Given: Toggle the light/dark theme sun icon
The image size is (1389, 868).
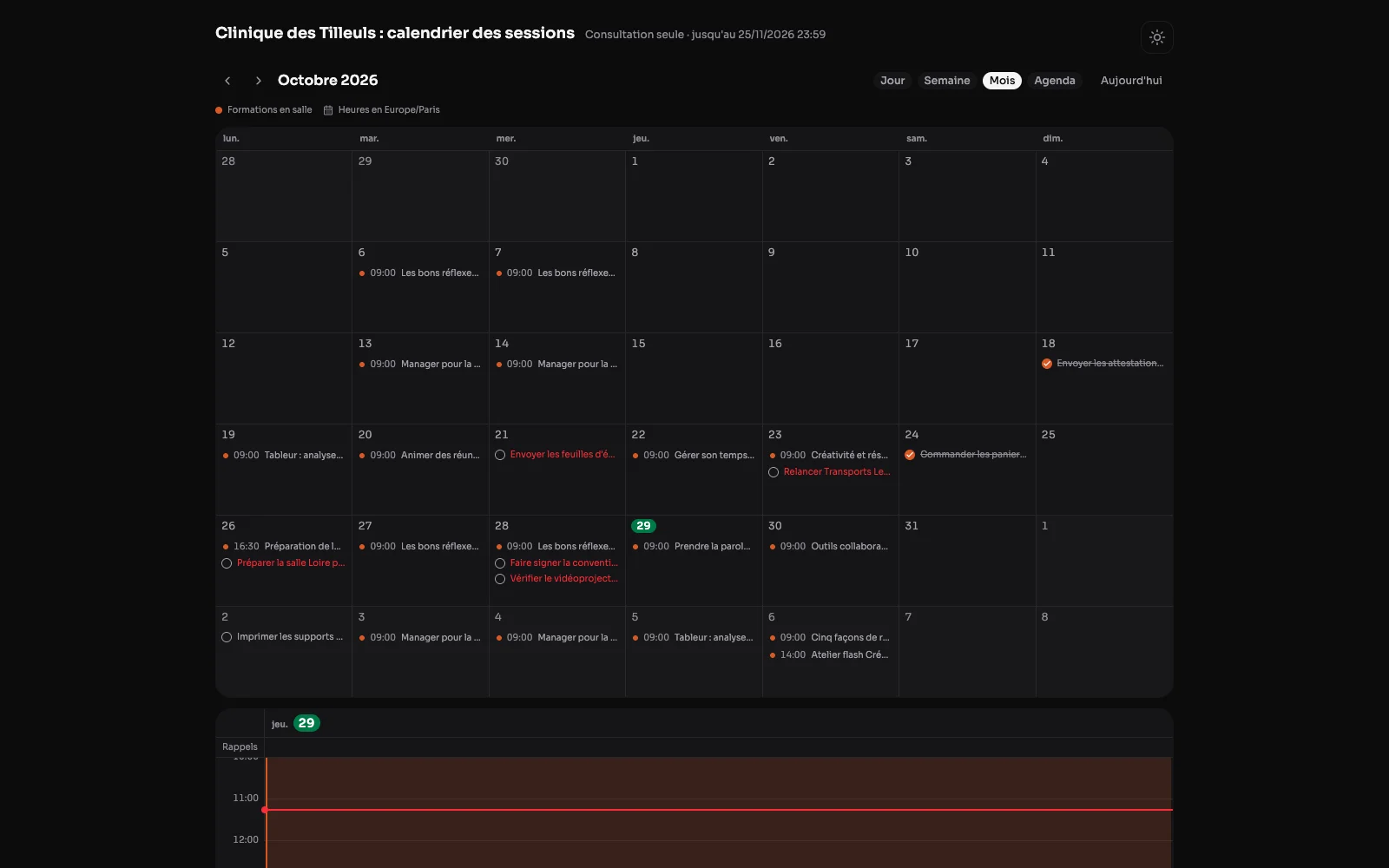Looking at the screenshot, I should [1156, 37].
